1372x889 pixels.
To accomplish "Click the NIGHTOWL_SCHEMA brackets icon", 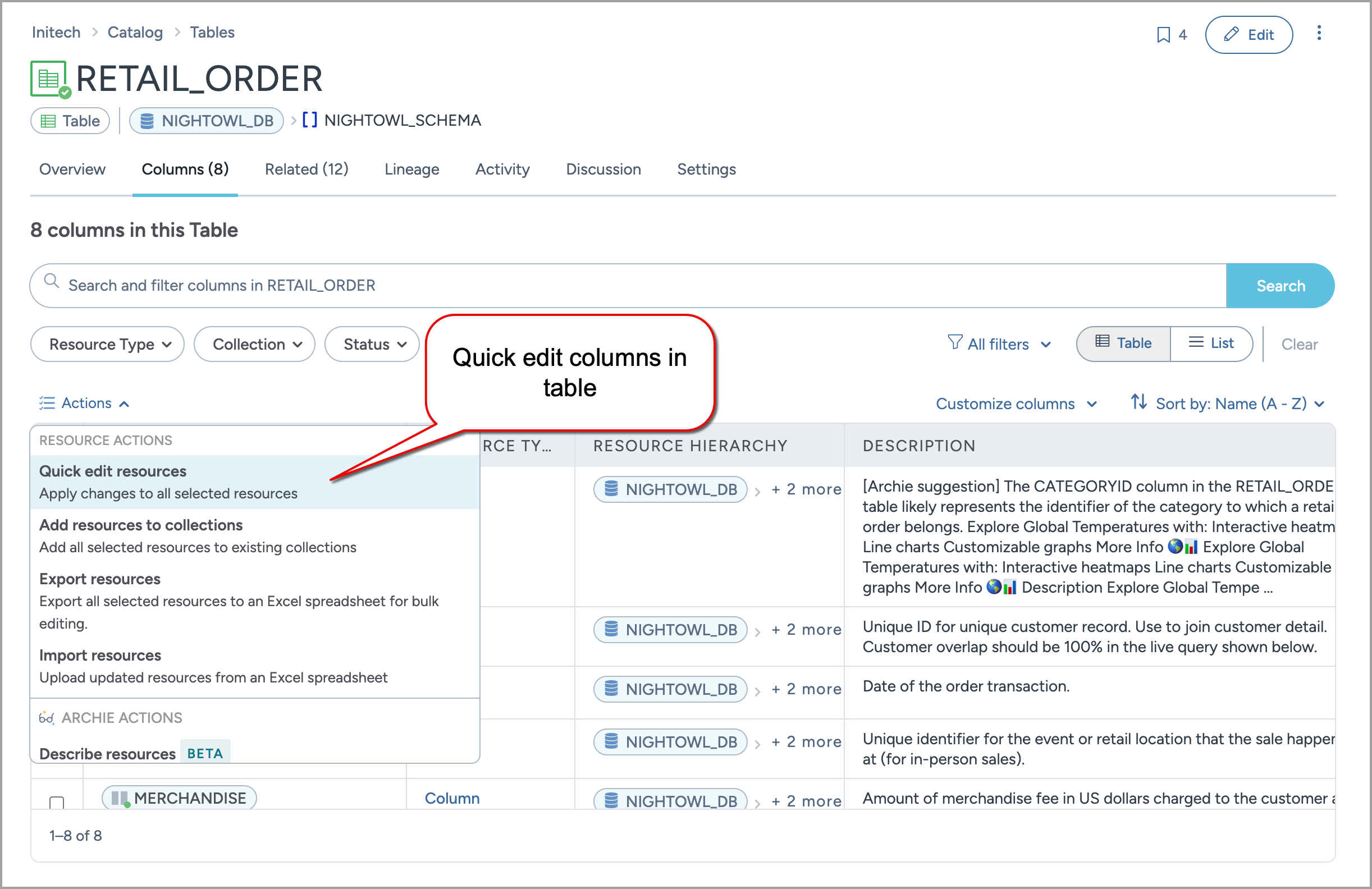I will (x=309, y=120).
